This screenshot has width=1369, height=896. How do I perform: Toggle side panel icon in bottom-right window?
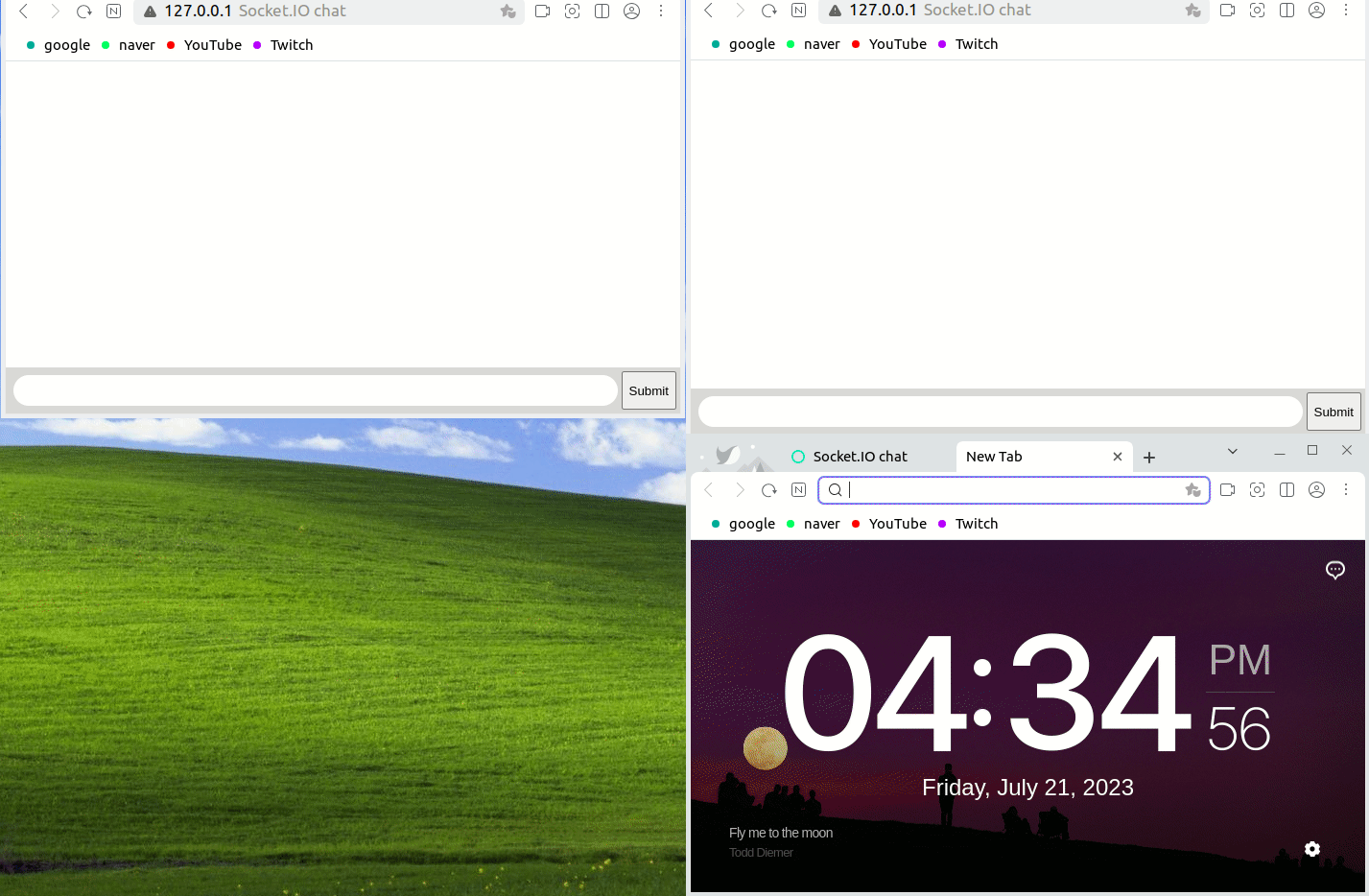(x=1287, y=490)
